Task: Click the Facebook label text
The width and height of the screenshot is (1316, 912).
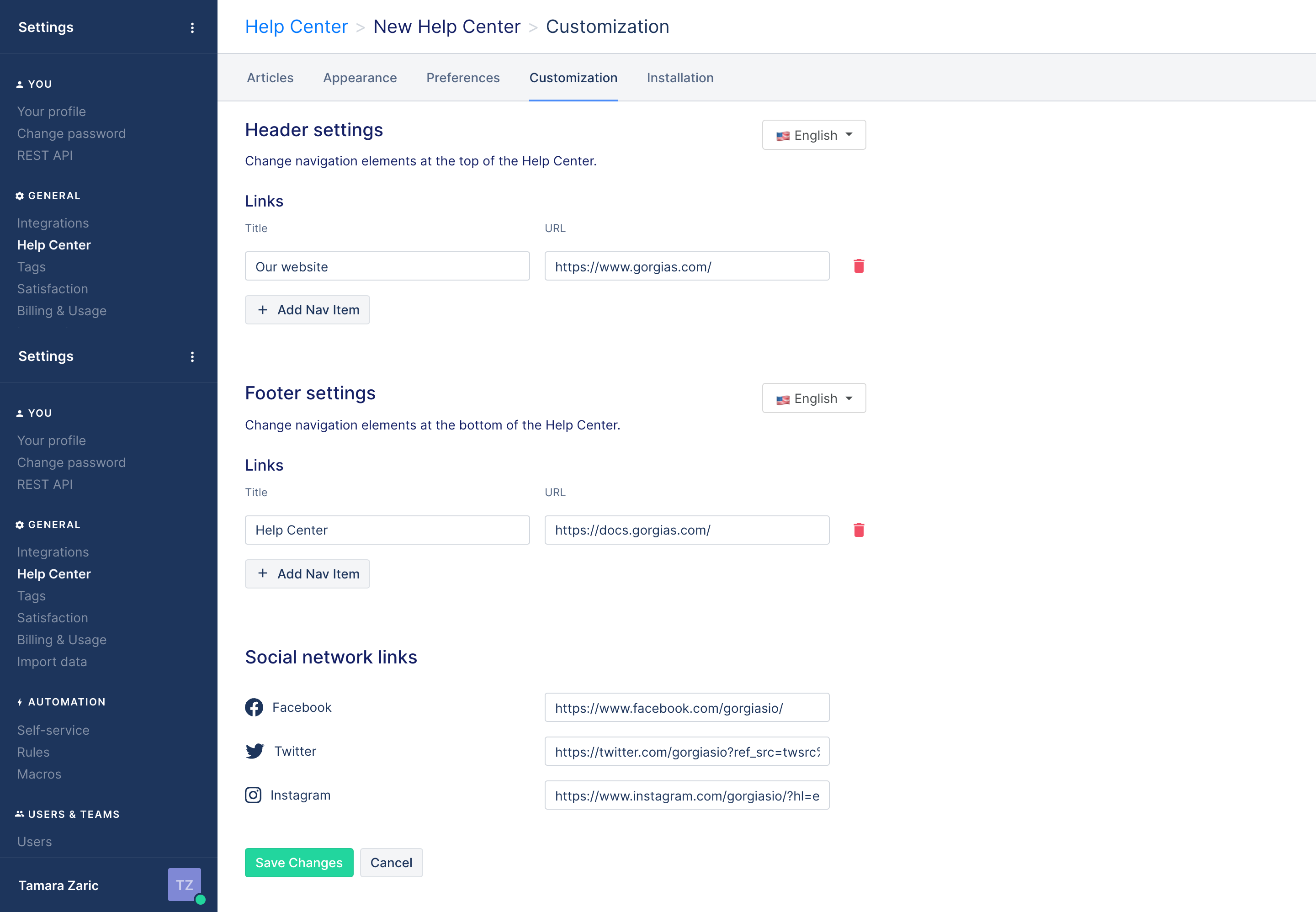Action: [x=302, y=707]
